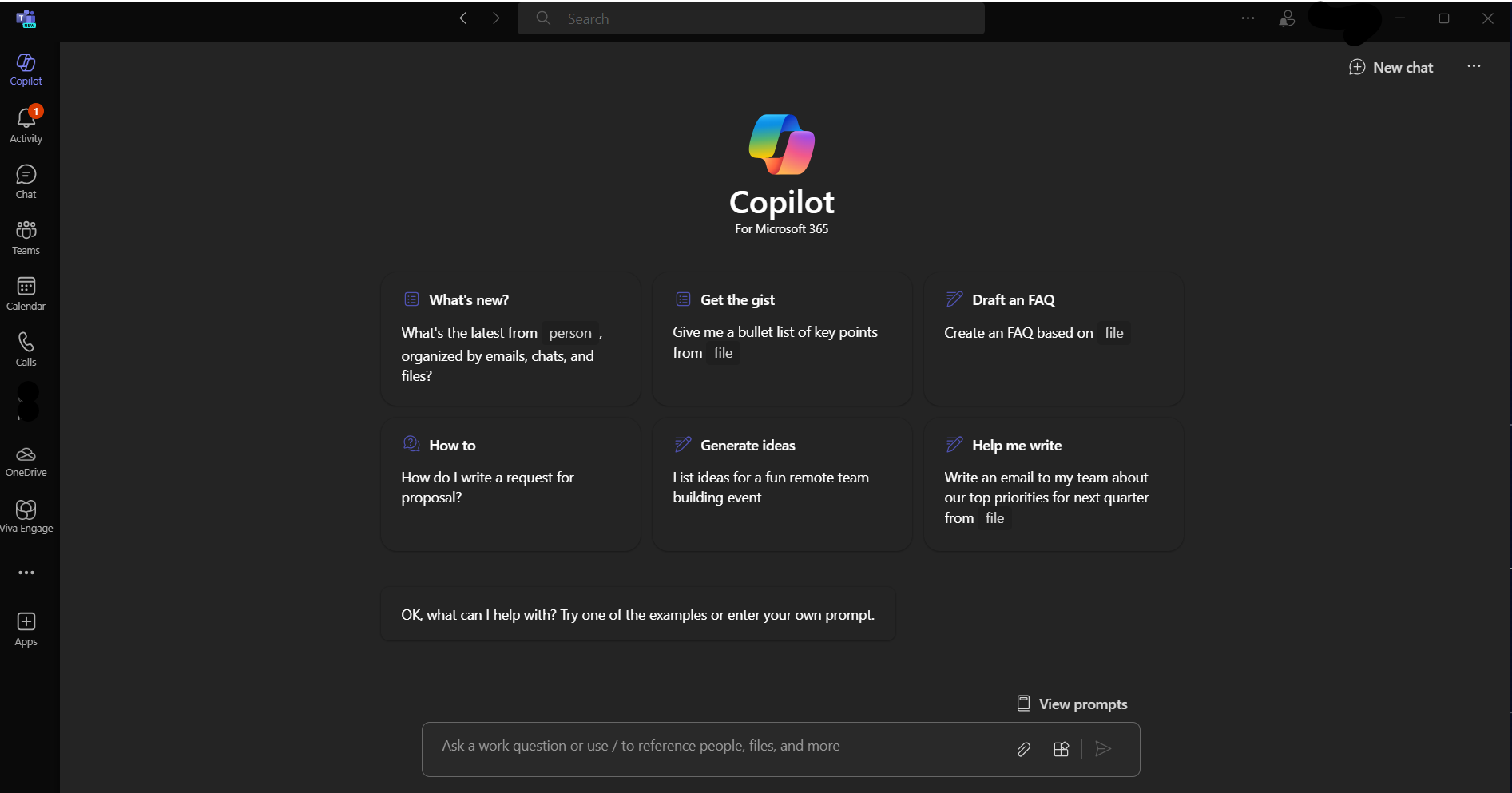Go to Teams in the sidebar
Viewport: 1512px width, 793px height.
pyautogui.click(x=26, y=238)
